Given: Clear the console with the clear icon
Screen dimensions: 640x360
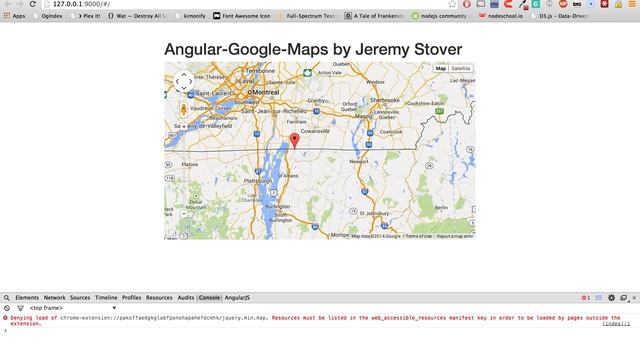Looking at the screenshot, I should (x=7, y=308).
